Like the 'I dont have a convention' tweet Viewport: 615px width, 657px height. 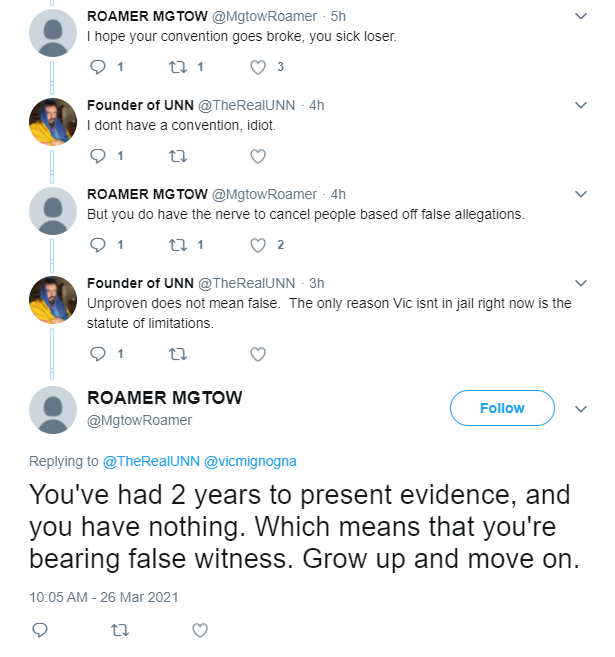(x=258, y=156)
